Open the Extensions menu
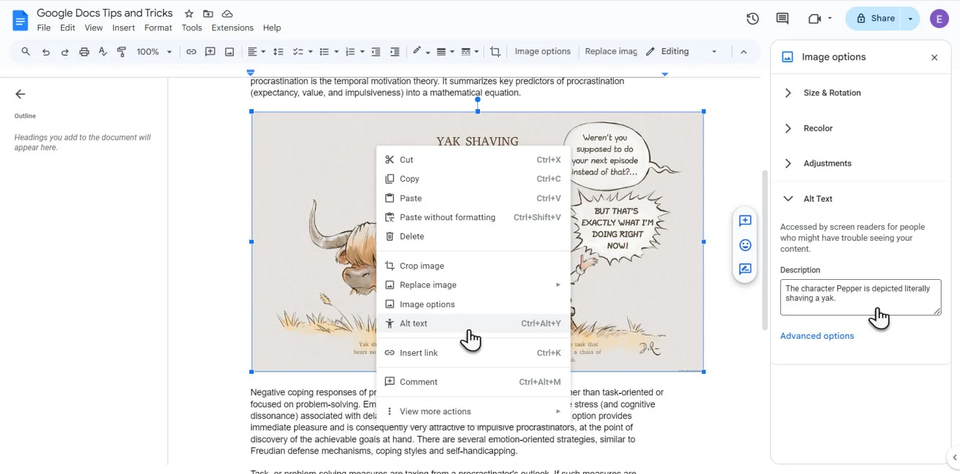Image resolution: width=960 pixels, height=474 pixels. pos(232,28)
